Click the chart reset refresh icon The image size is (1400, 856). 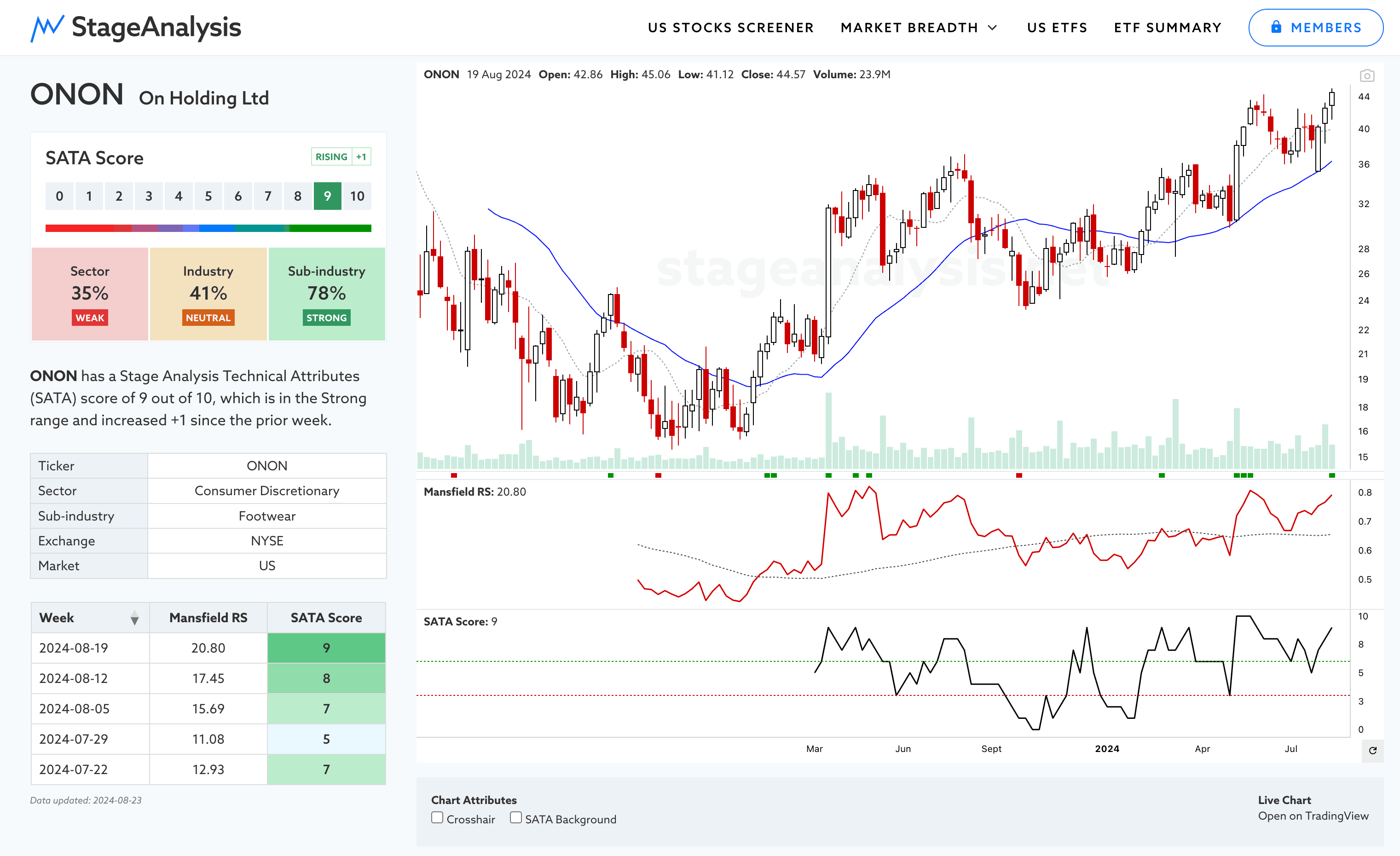[x=1372, y=750]
